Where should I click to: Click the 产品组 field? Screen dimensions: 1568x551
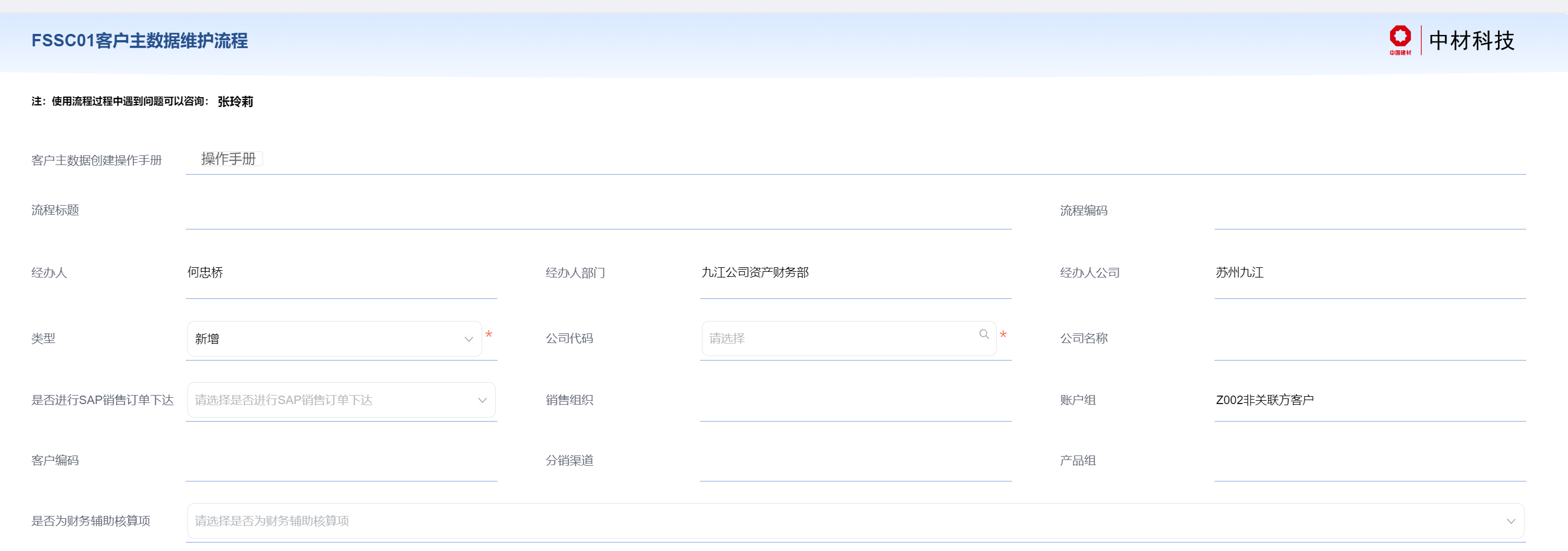(x=1370, y=461)
